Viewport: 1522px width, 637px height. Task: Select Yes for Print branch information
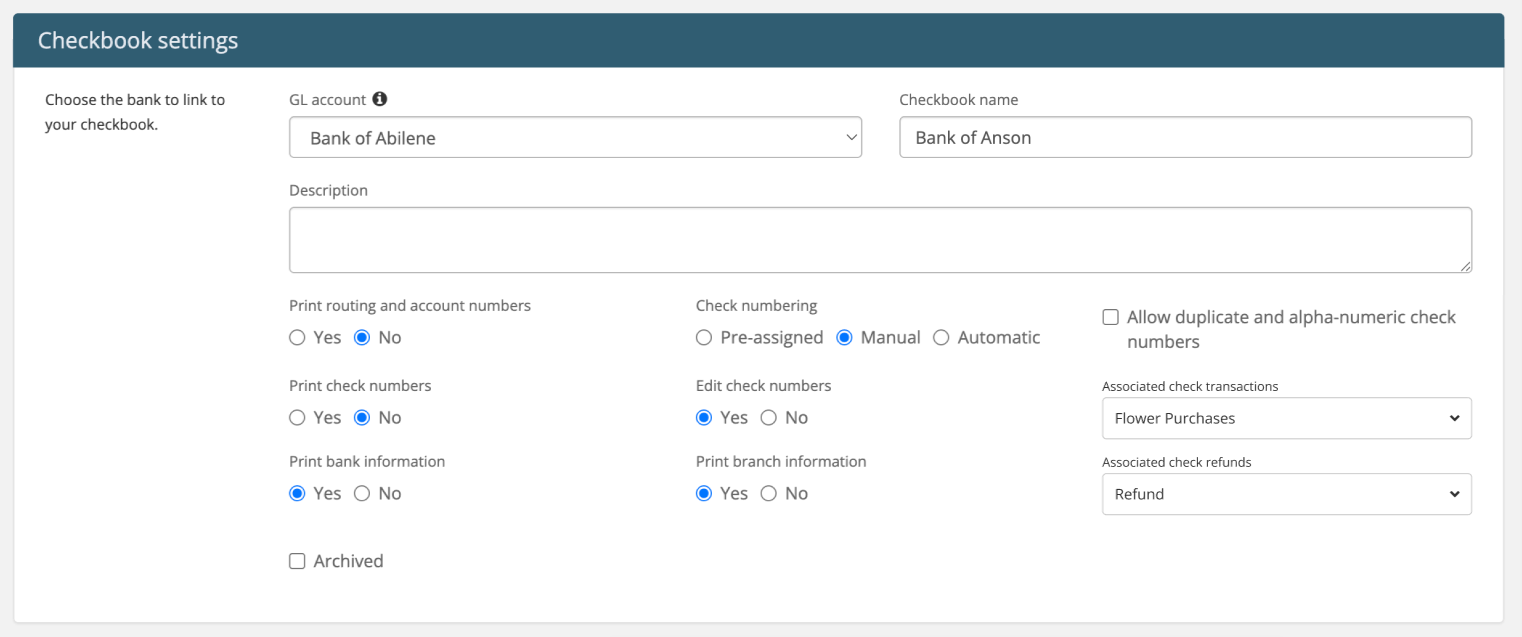[x=704, y=494]
